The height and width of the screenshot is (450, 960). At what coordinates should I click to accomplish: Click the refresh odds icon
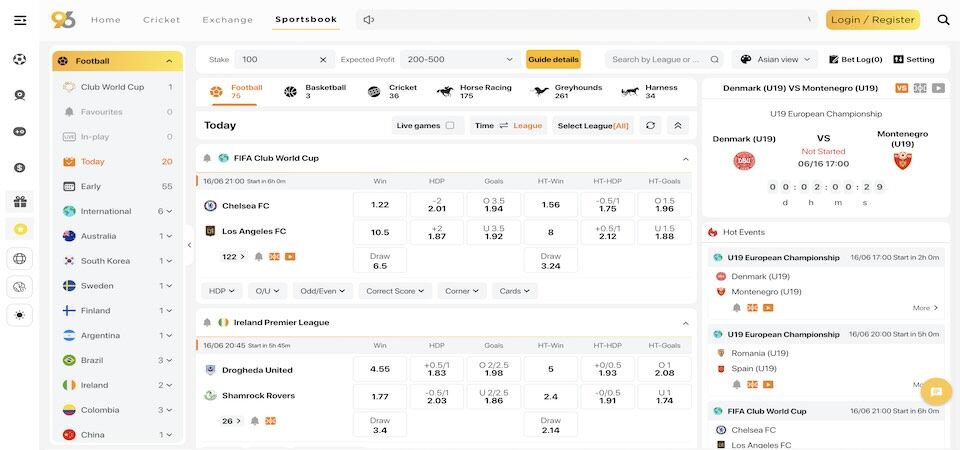click(x=651, y=125)
